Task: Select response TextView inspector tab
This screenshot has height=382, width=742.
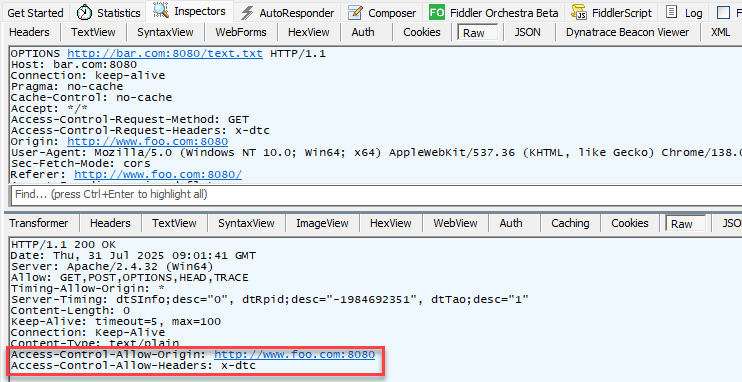Action: pyautogui.click(x=174, y=223)
